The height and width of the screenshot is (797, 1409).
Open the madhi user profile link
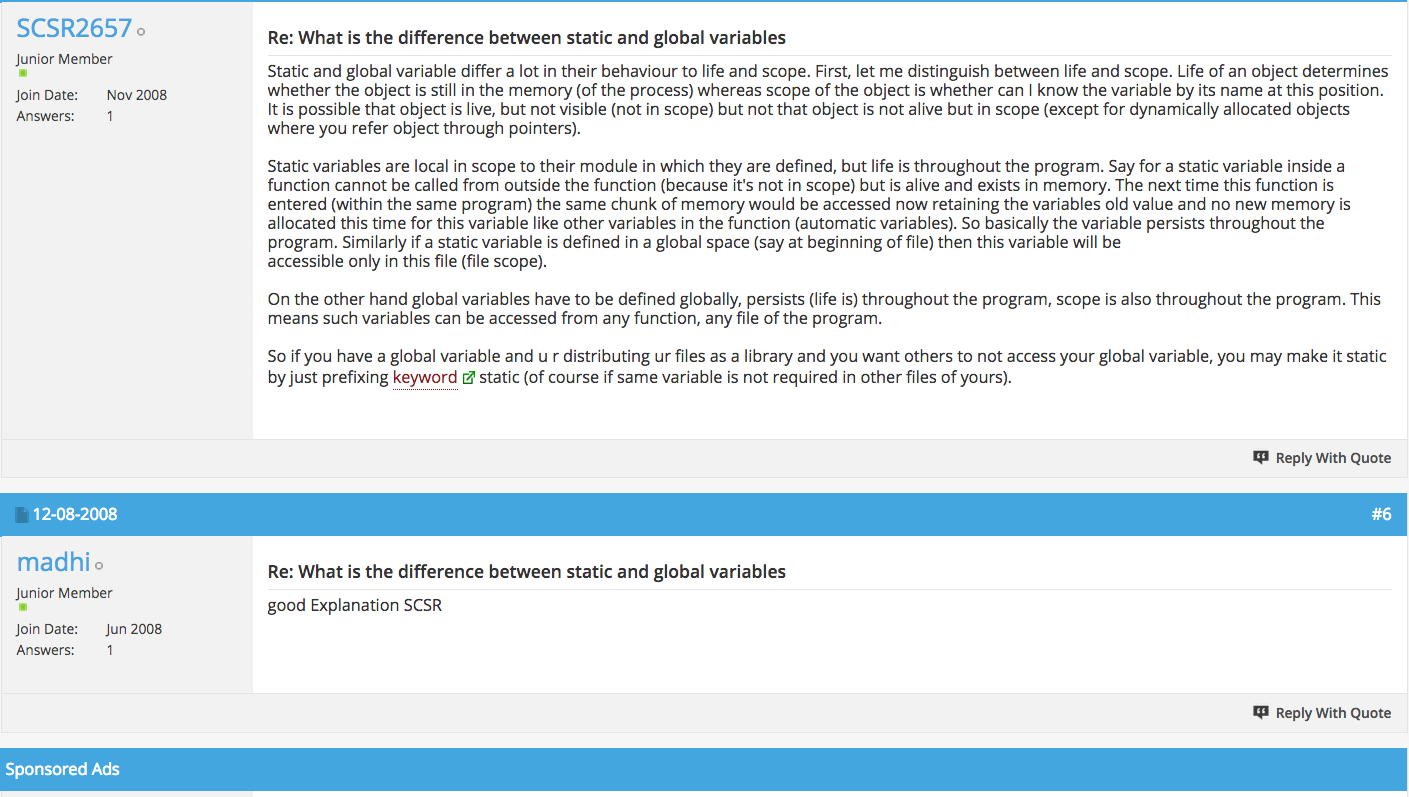click(54, 561)
